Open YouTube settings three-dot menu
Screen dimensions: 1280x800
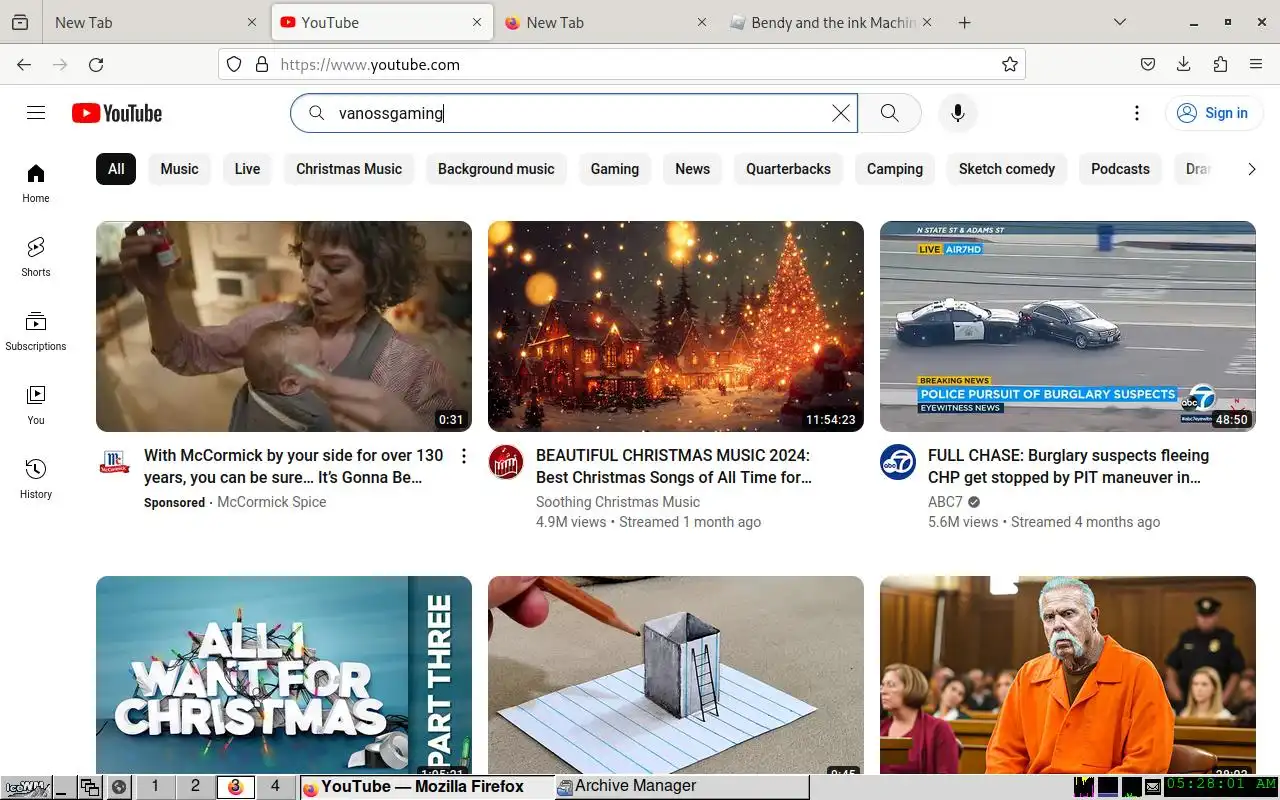1136,113
